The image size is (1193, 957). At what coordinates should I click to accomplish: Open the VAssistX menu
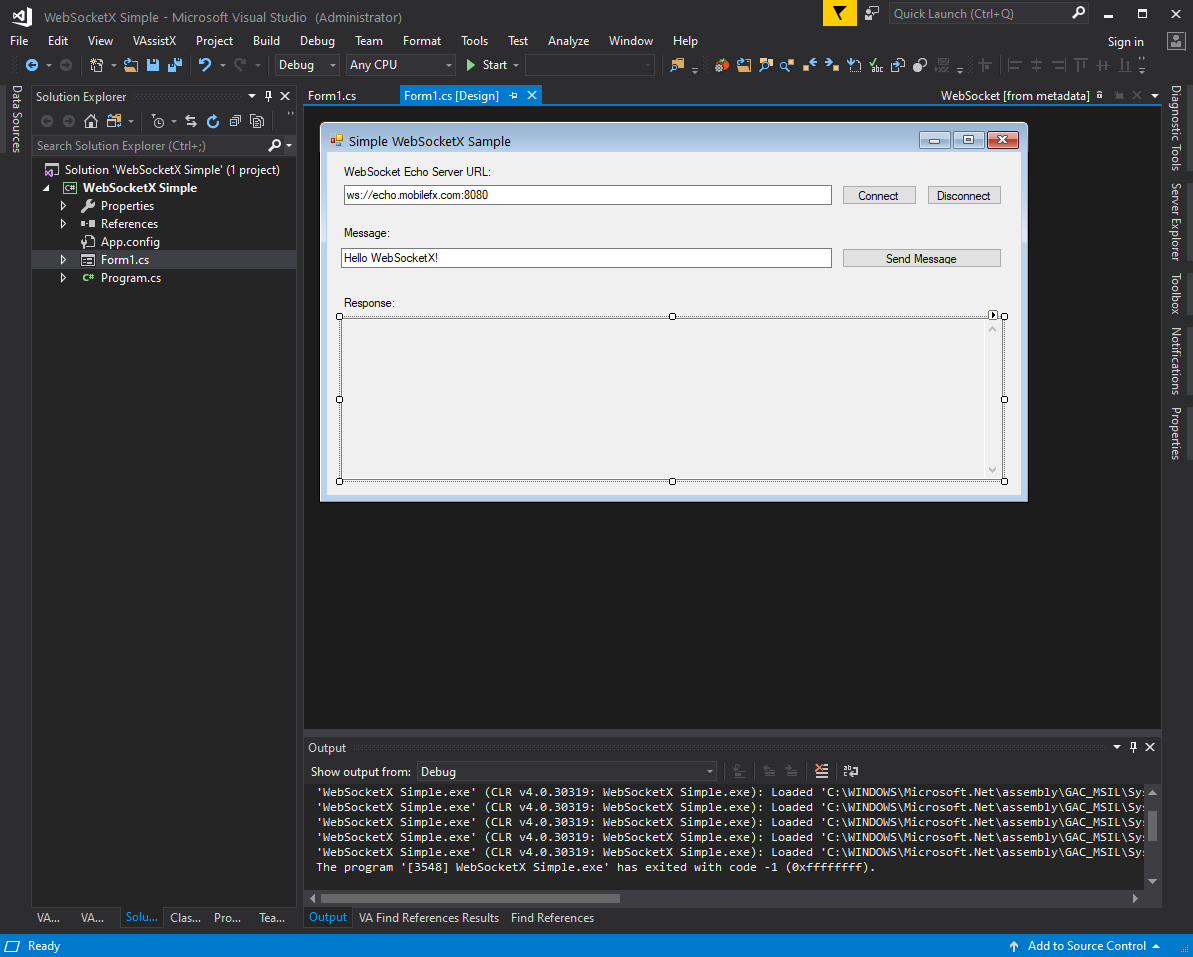point(154,41)
